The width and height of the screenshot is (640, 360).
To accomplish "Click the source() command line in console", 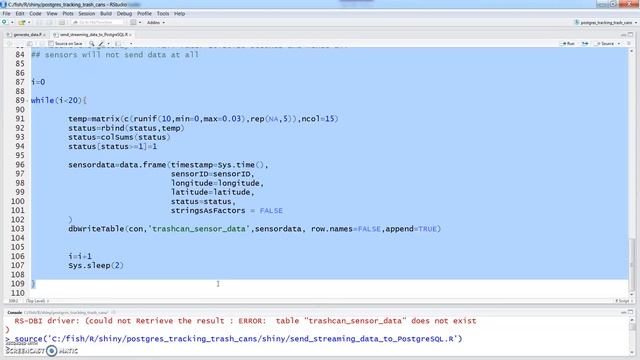I will coord(238,339).
